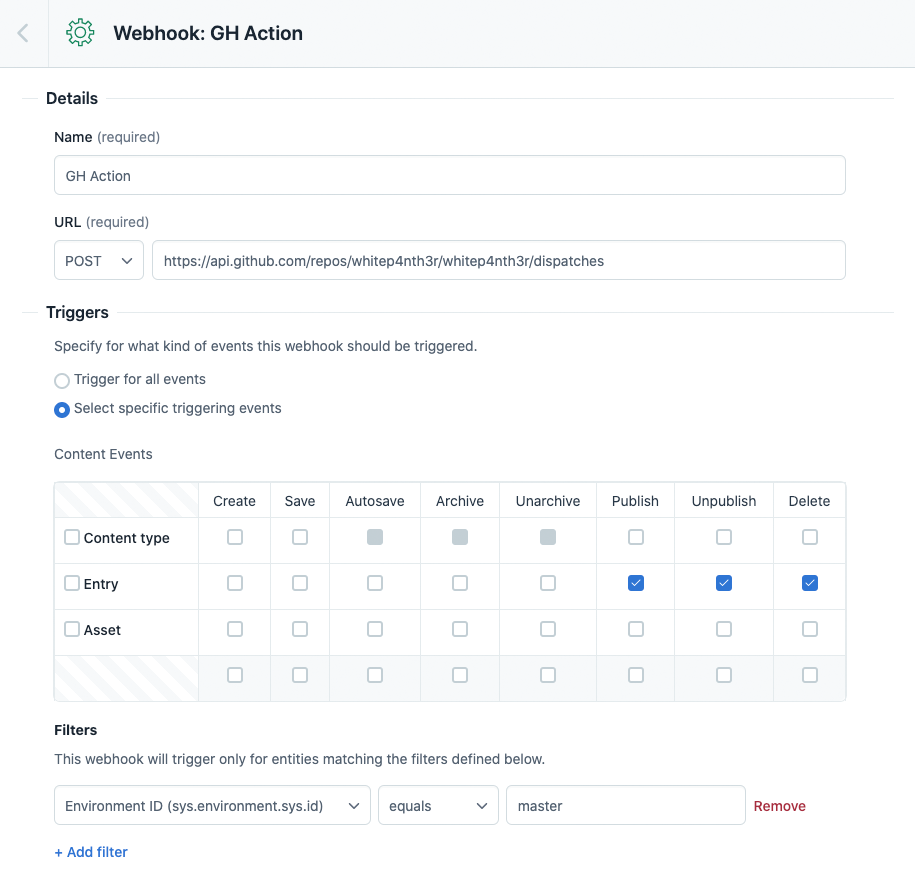Screen dimensions: 915x872
Task: Select the "Trigger for all events" option
Action: (61, 380)
